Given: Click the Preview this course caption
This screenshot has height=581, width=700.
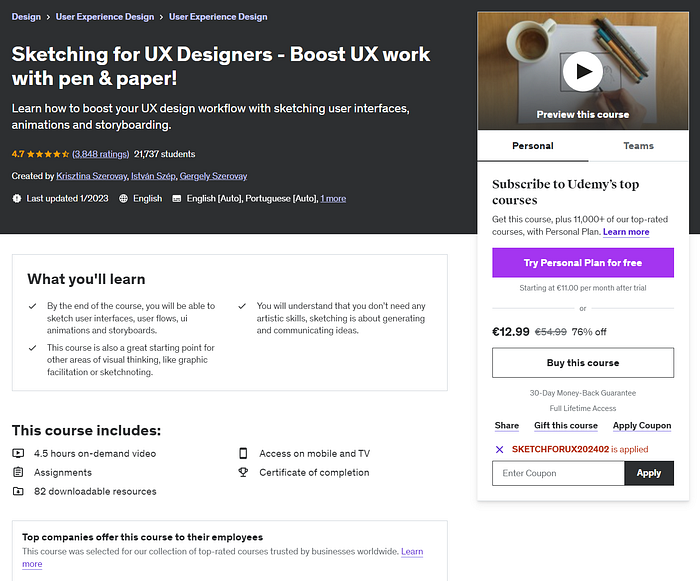Looking at the screenshot, I should pyautogui.click(x=583, y=115).
